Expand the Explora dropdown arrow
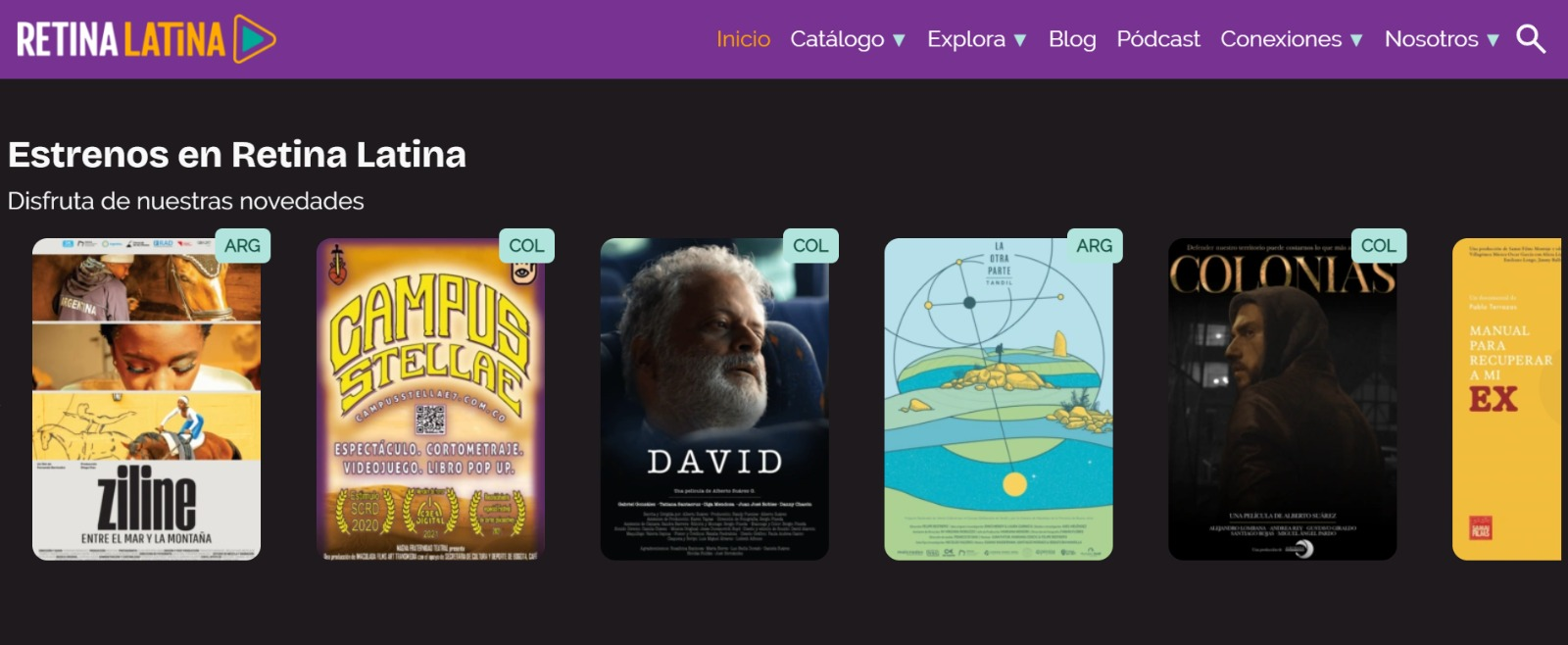Viewport: 1568px width, 645px height. 1019,40
